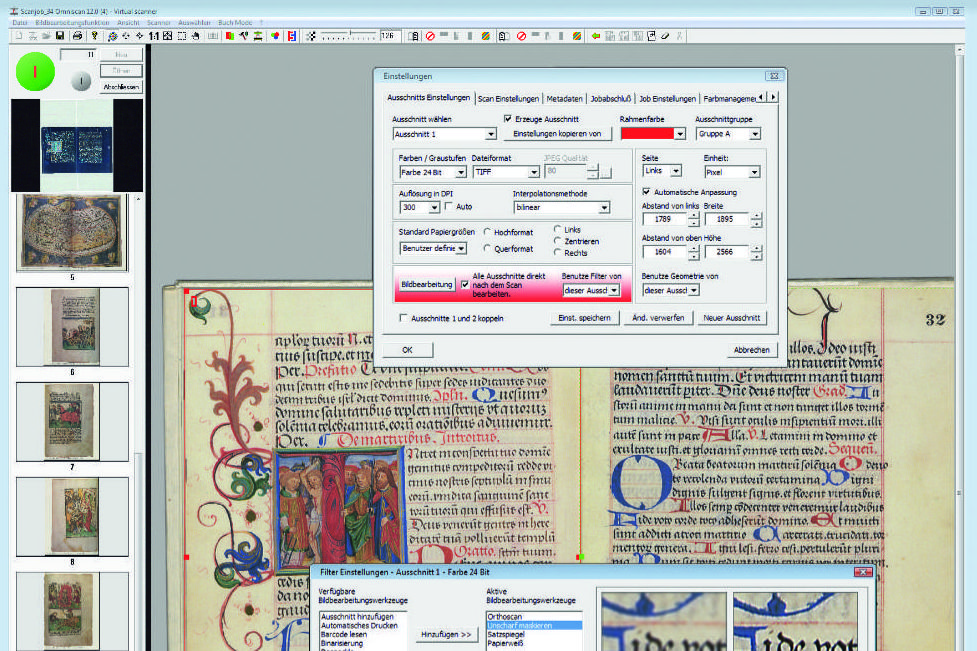Click the print toolbar icon
Viewport: 977px width, 651px height.
77,36
